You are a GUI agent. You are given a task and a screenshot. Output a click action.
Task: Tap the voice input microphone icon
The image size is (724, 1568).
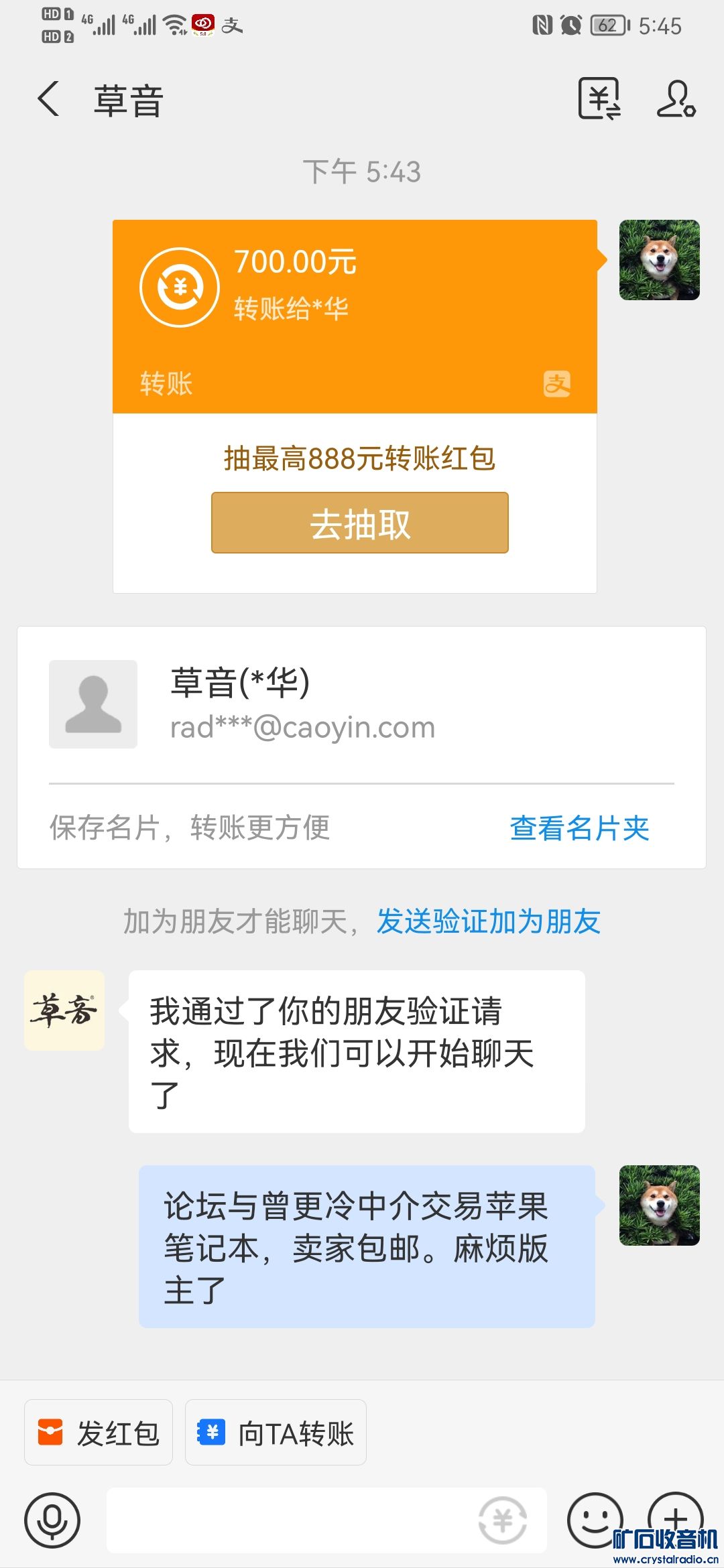pos(52,1520)
